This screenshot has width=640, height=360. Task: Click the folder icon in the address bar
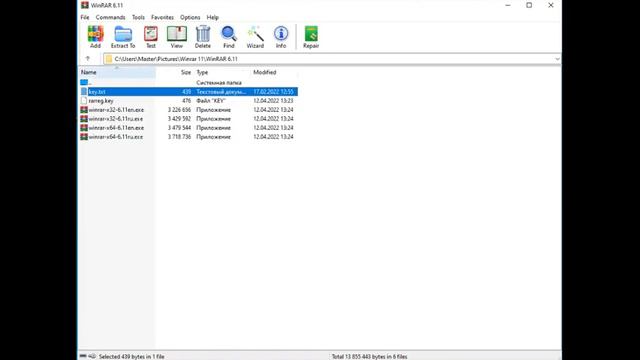click(109, 59)
